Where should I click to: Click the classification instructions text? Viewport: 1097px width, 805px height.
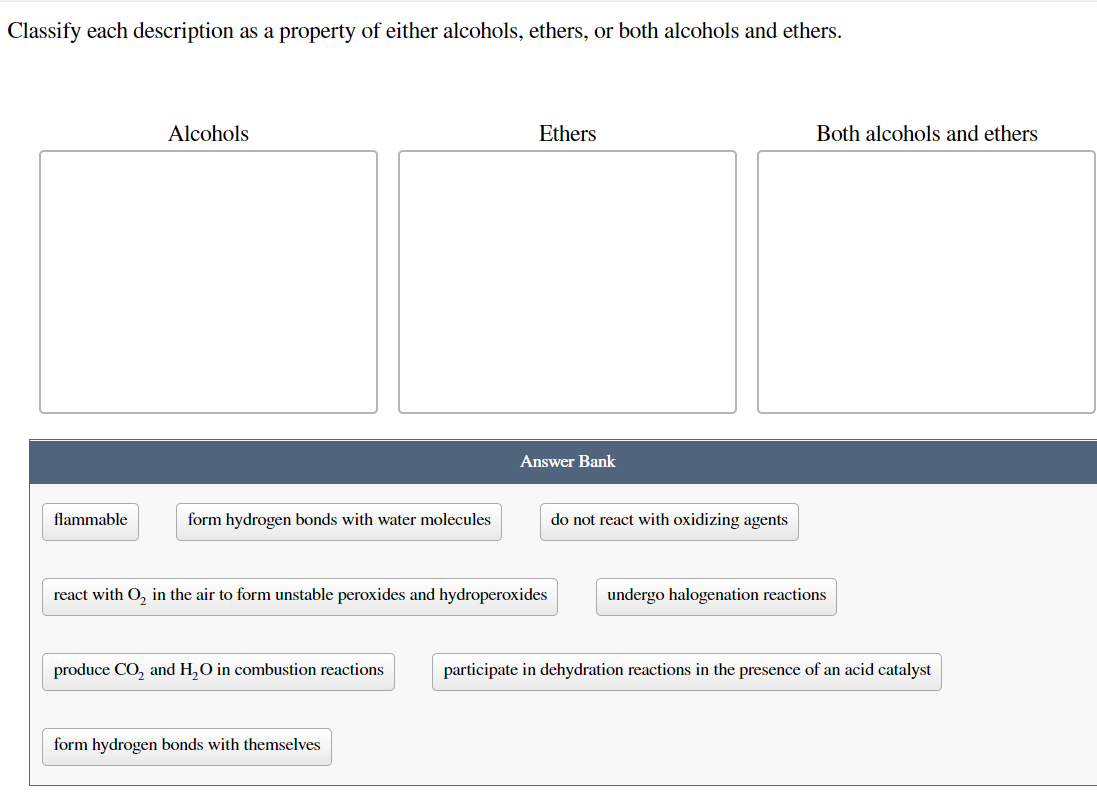pyautogui.click(x=423, y=30)
